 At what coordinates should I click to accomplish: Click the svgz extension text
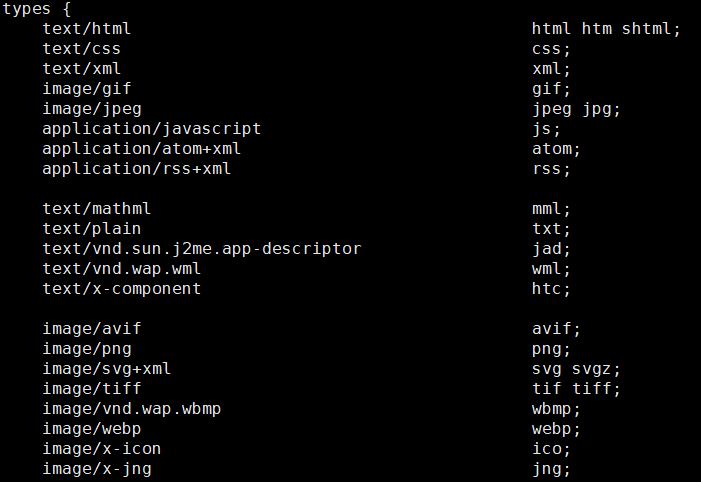pyautogui.click(x=591, y=369)
